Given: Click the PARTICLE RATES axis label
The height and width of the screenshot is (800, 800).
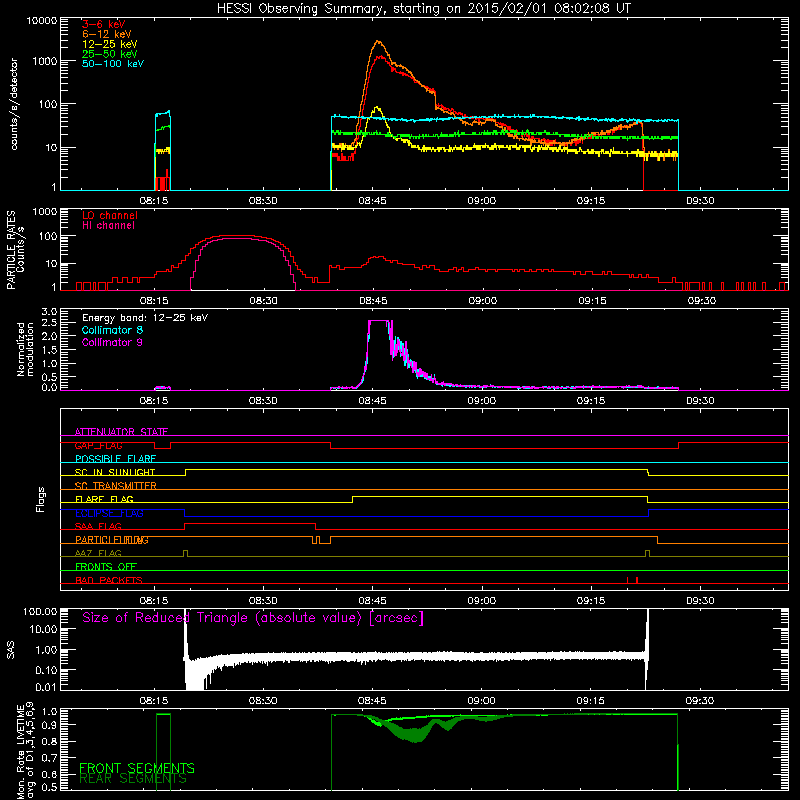Looking at the screenshot, I should pos(11,250).
